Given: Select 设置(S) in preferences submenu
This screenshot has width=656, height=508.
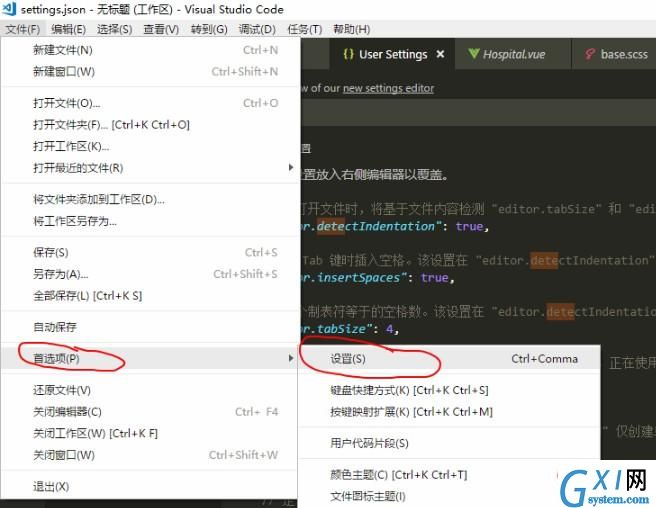Looking at the screenshot, I should 449,359.
